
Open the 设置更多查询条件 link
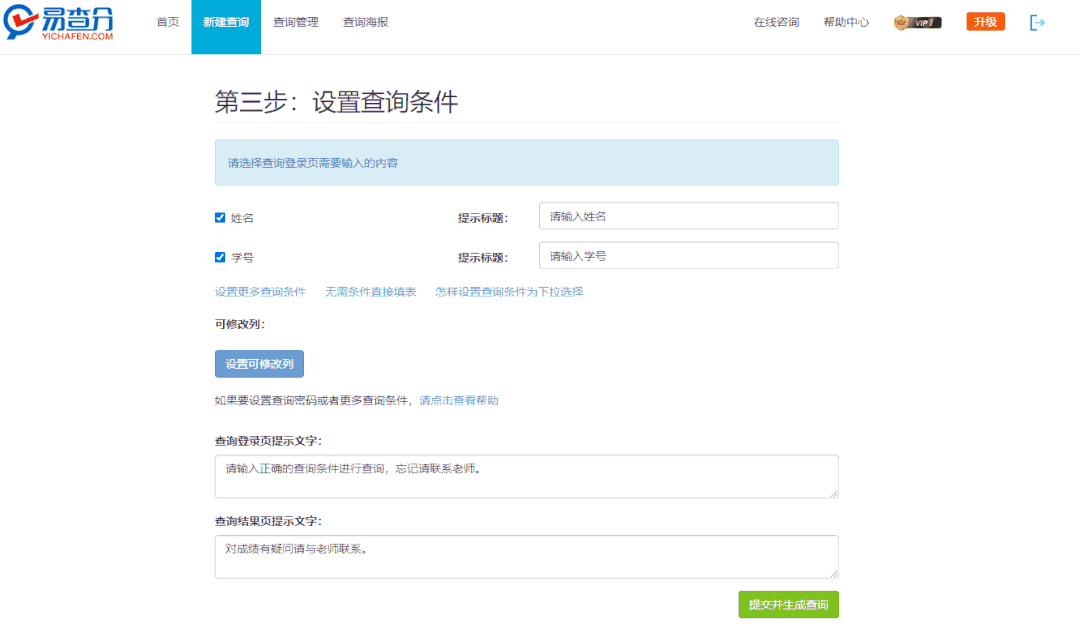(260, 292)
